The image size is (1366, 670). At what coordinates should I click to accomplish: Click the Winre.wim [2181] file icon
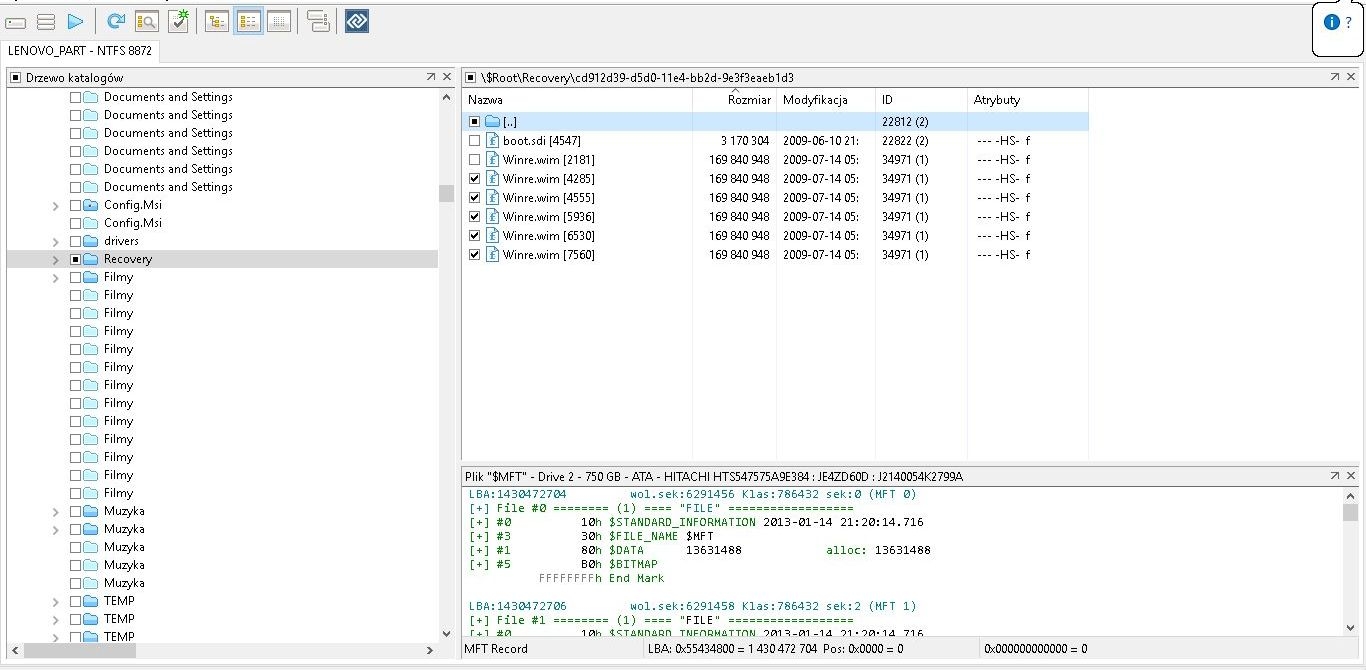493,160
